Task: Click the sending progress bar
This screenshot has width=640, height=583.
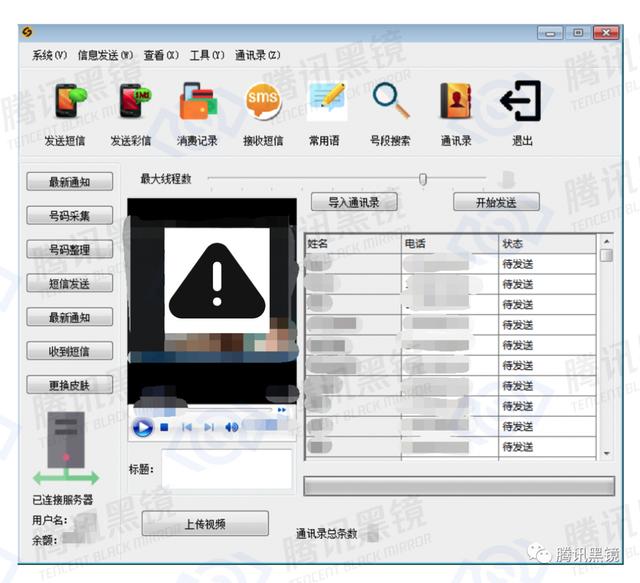Action: coord(459,486)
